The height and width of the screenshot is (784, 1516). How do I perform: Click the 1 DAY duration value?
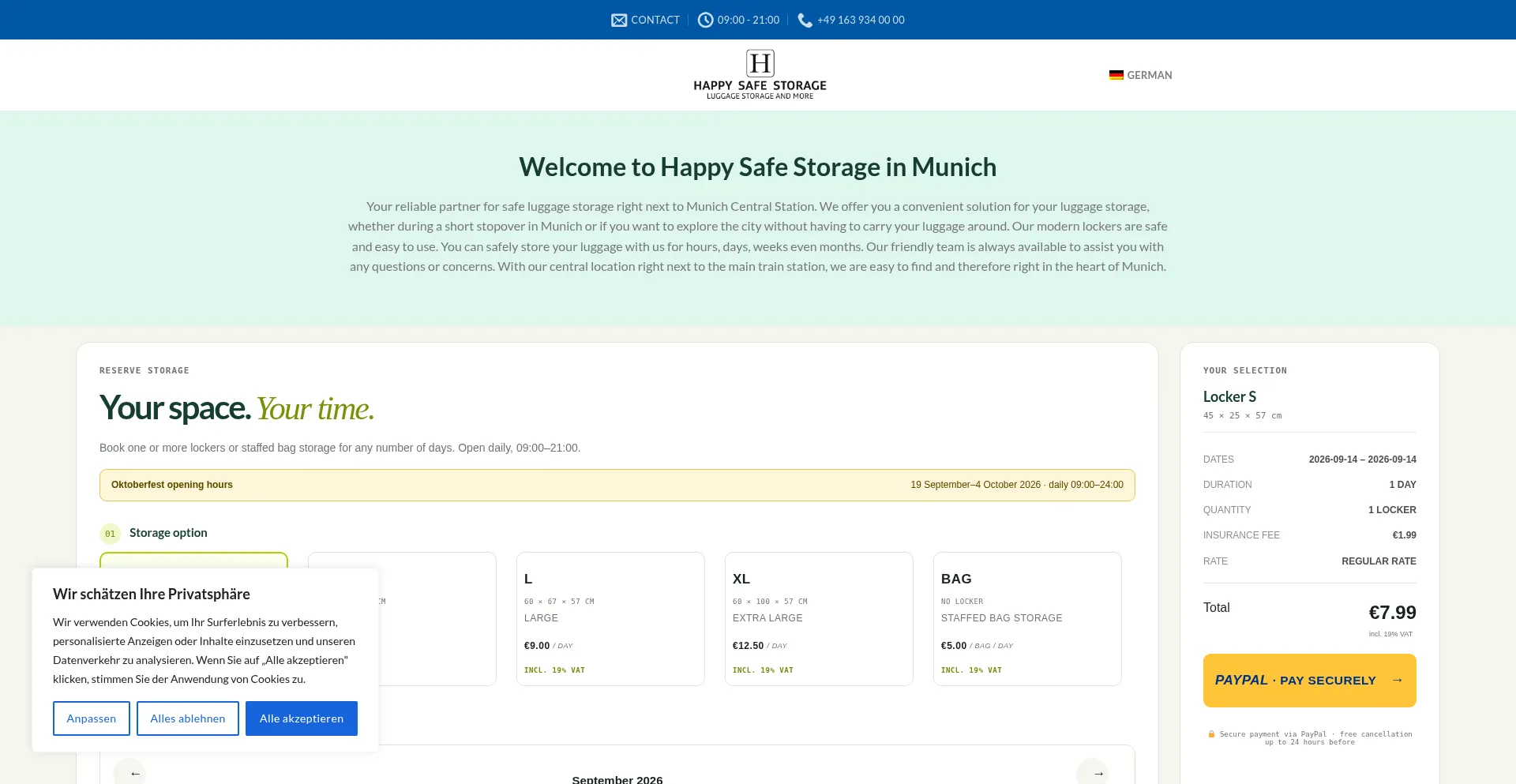tap(1402, 485)
